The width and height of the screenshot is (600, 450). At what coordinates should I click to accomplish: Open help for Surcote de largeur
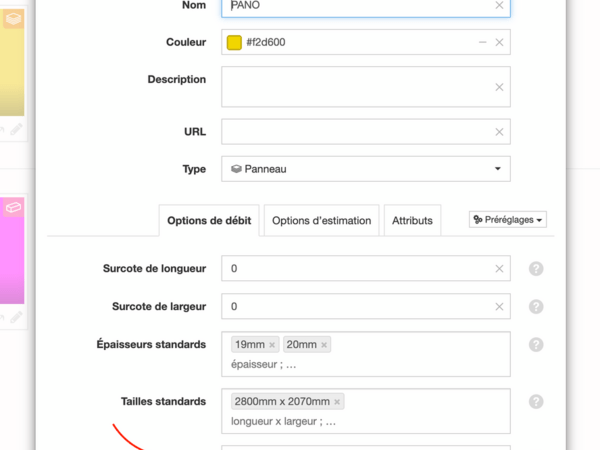point(536,307)
